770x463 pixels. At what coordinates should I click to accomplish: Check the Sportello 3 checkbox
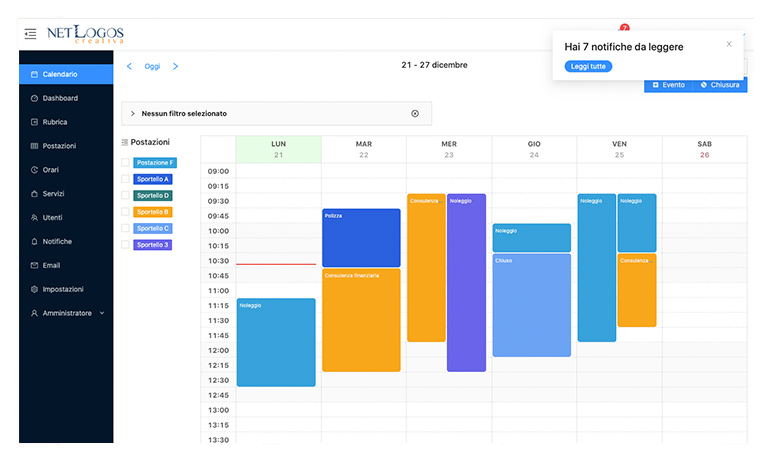pyautogui.click(x=126, y=245)
